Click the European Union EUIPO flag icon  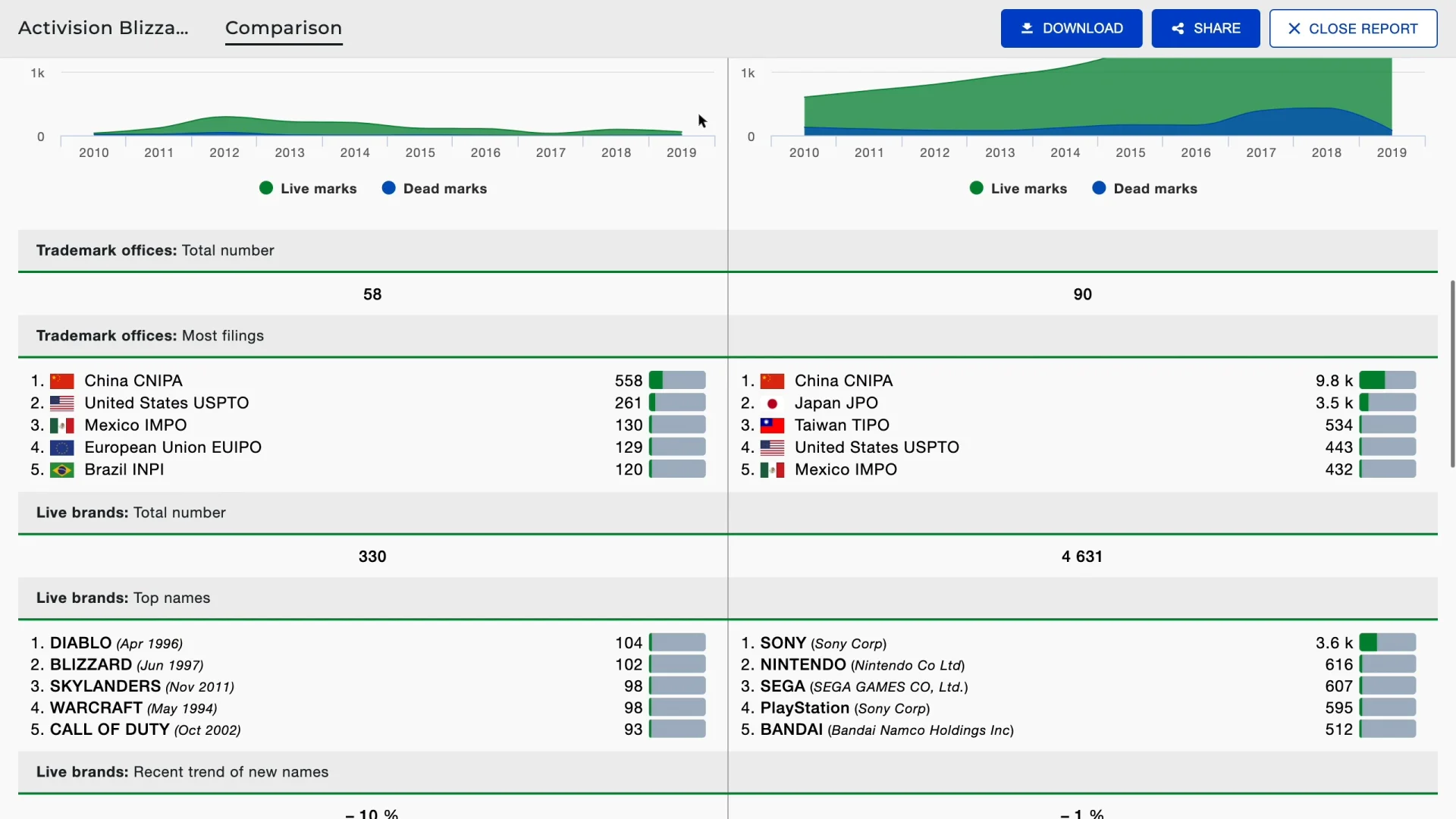click(x=63, y=447)
